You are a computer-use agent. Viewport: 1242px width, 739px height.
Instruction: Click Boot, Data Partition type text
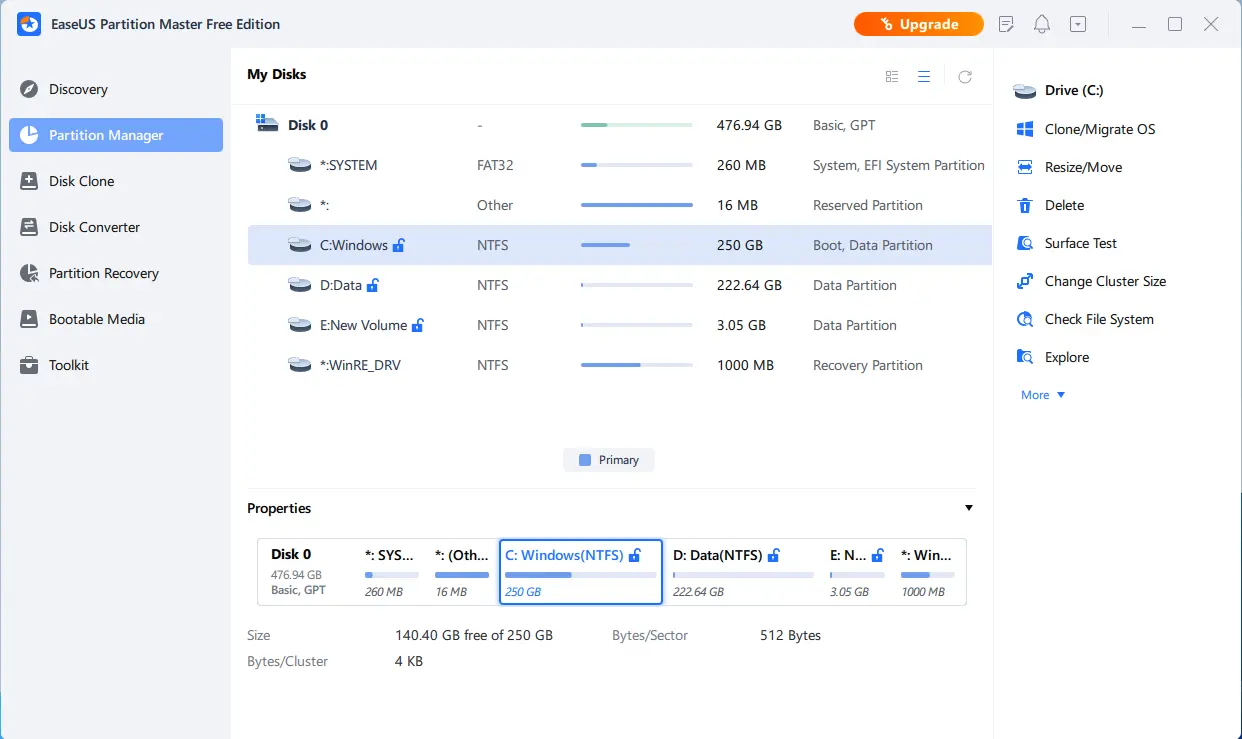873,245
